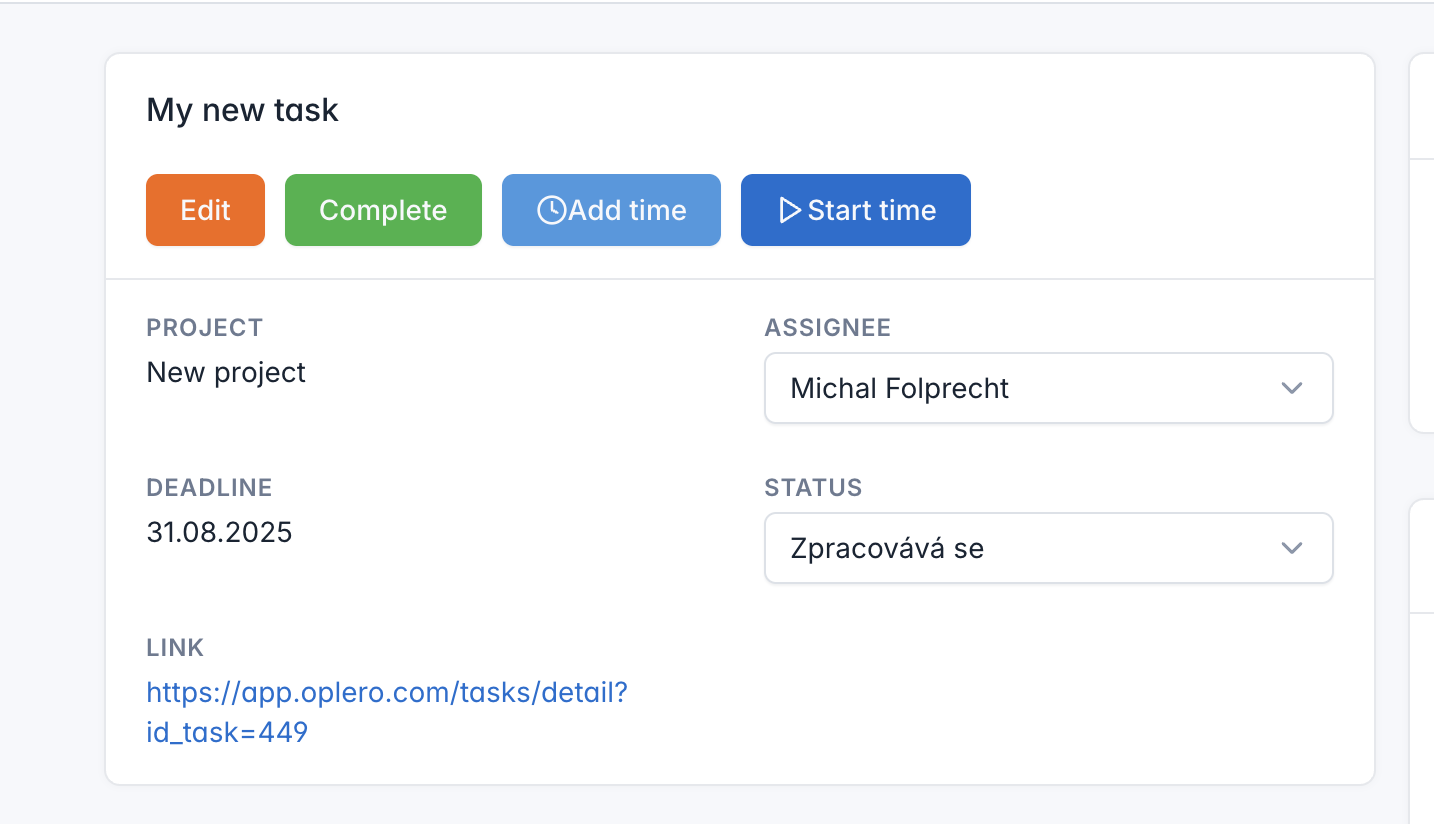Image resolution: width=1434 pixels, height=824 pixels.
Task: Click the STATUS field label
Action: click(813, 487)
